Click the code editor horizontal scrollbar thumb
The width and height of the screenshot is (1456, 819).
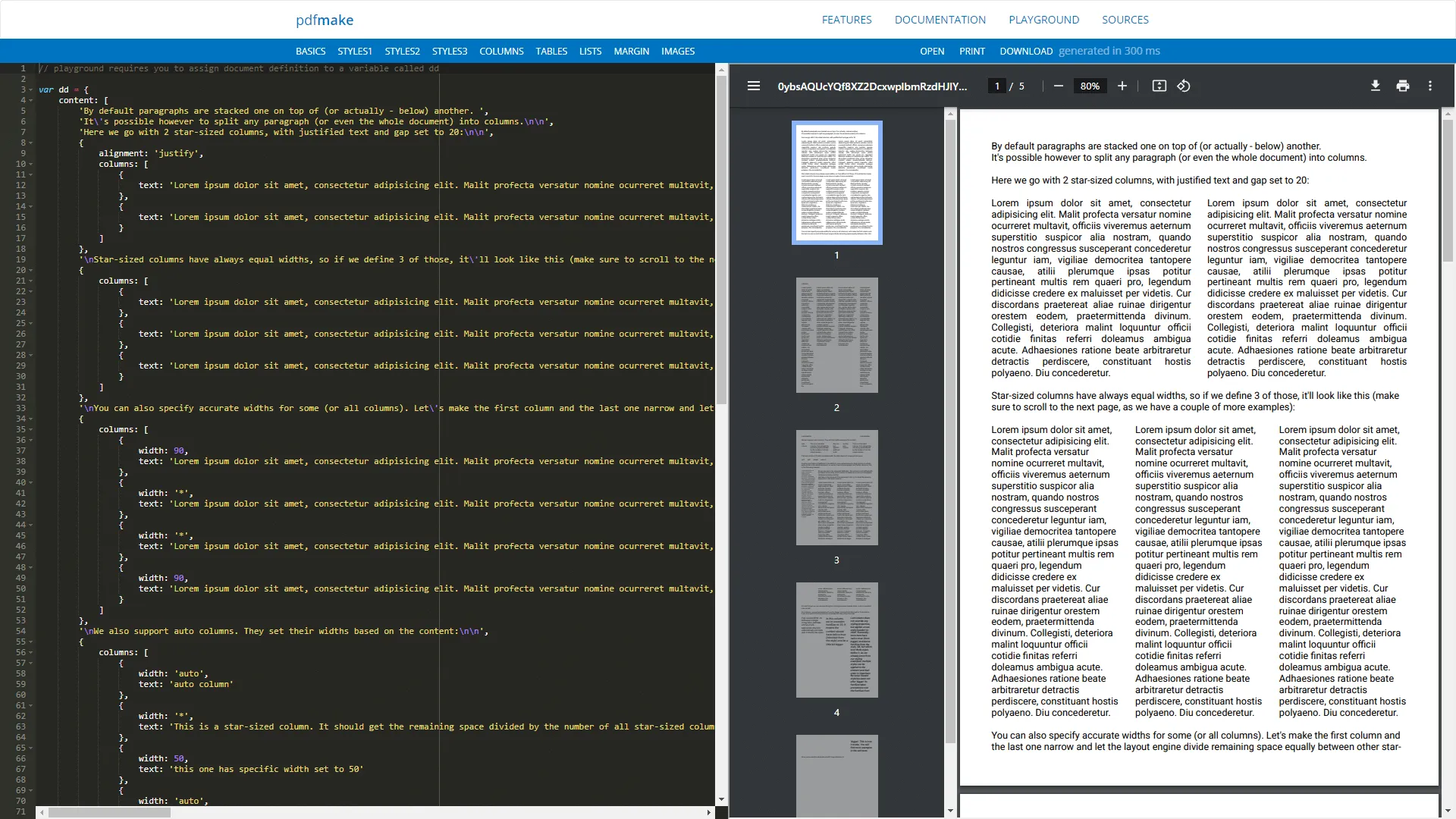(x=109, y=812)
